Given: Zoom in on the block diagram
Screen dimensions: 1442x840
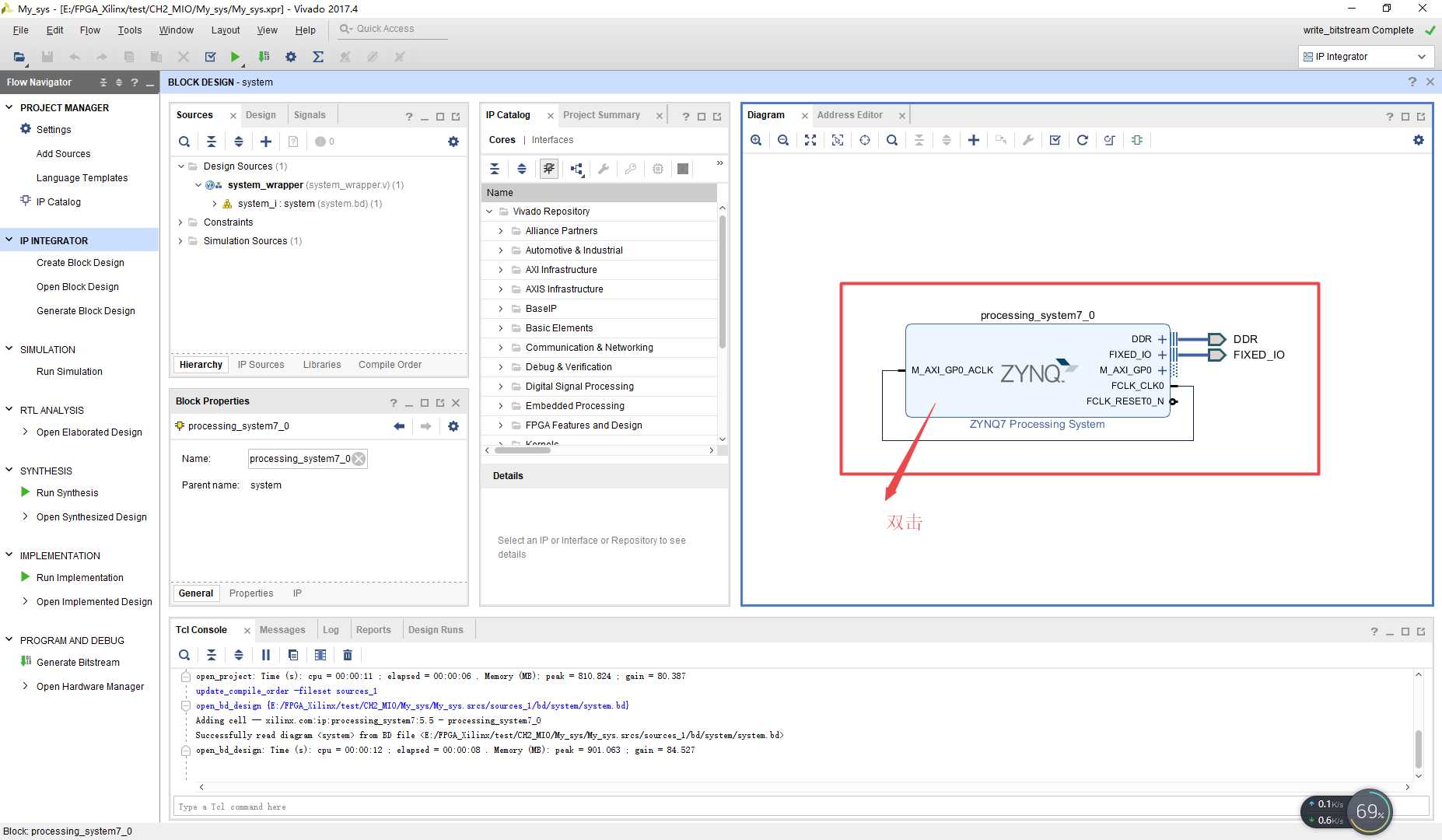Looking at the screenshot, I should point(756,140).
